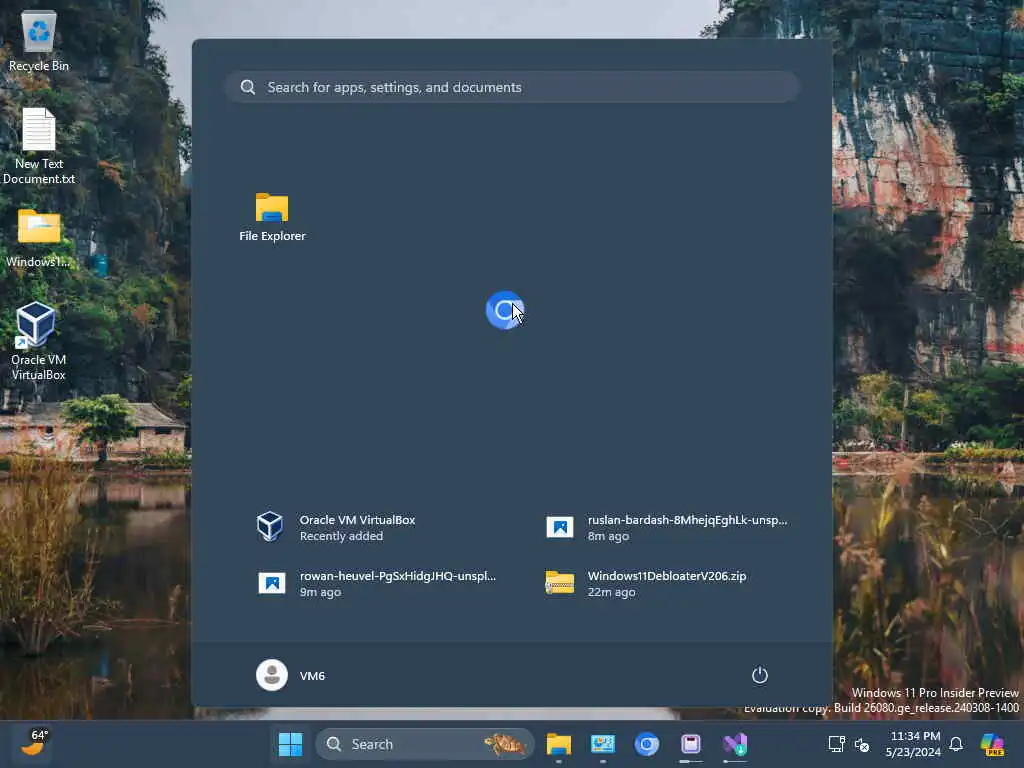Select the Oracle VM VirtualBox desktop shortcut
The height and width of the screenshot is (768, 1024).
[x=39, y=342]
